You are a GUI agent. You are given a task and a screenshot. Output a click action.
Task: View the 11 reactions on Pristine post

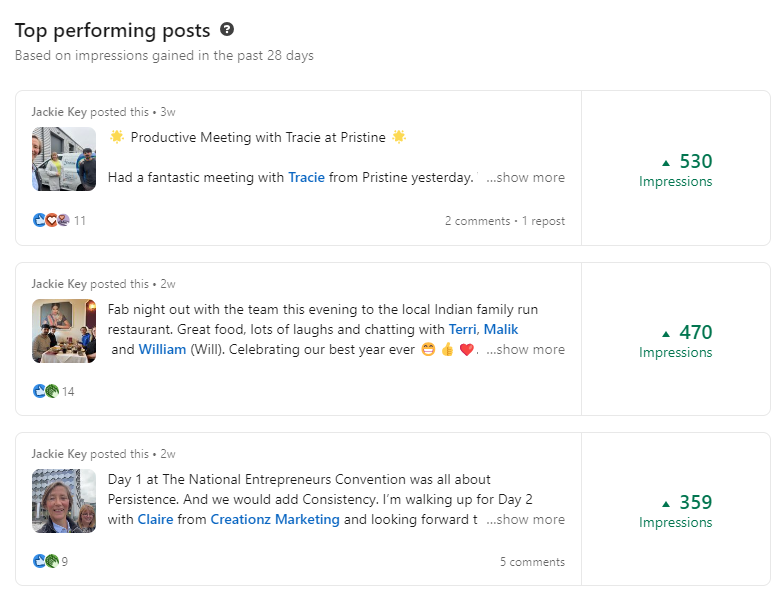click(x=59, y=220)
